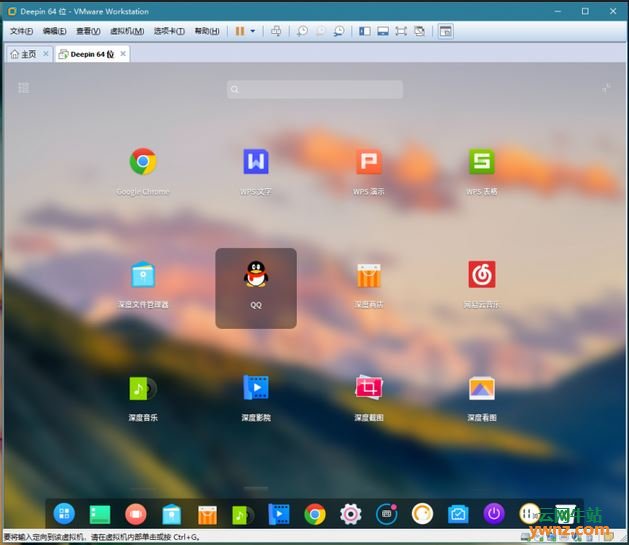Exit fullscreen launcher with corner icon
The height and width of the screenshot is (545, 629).
[x=606, y=87]
